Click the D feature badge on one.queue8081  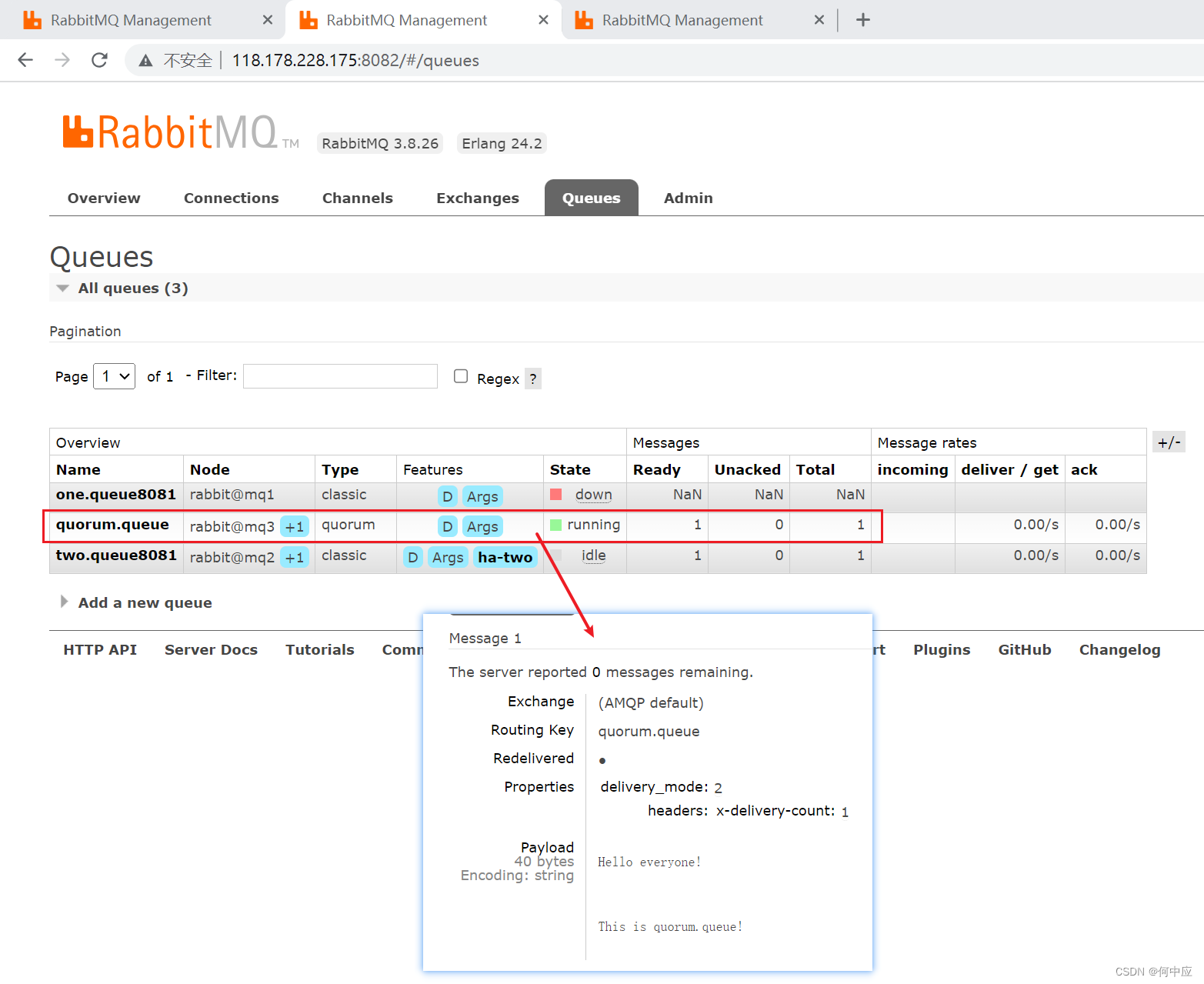coord(448,496)
